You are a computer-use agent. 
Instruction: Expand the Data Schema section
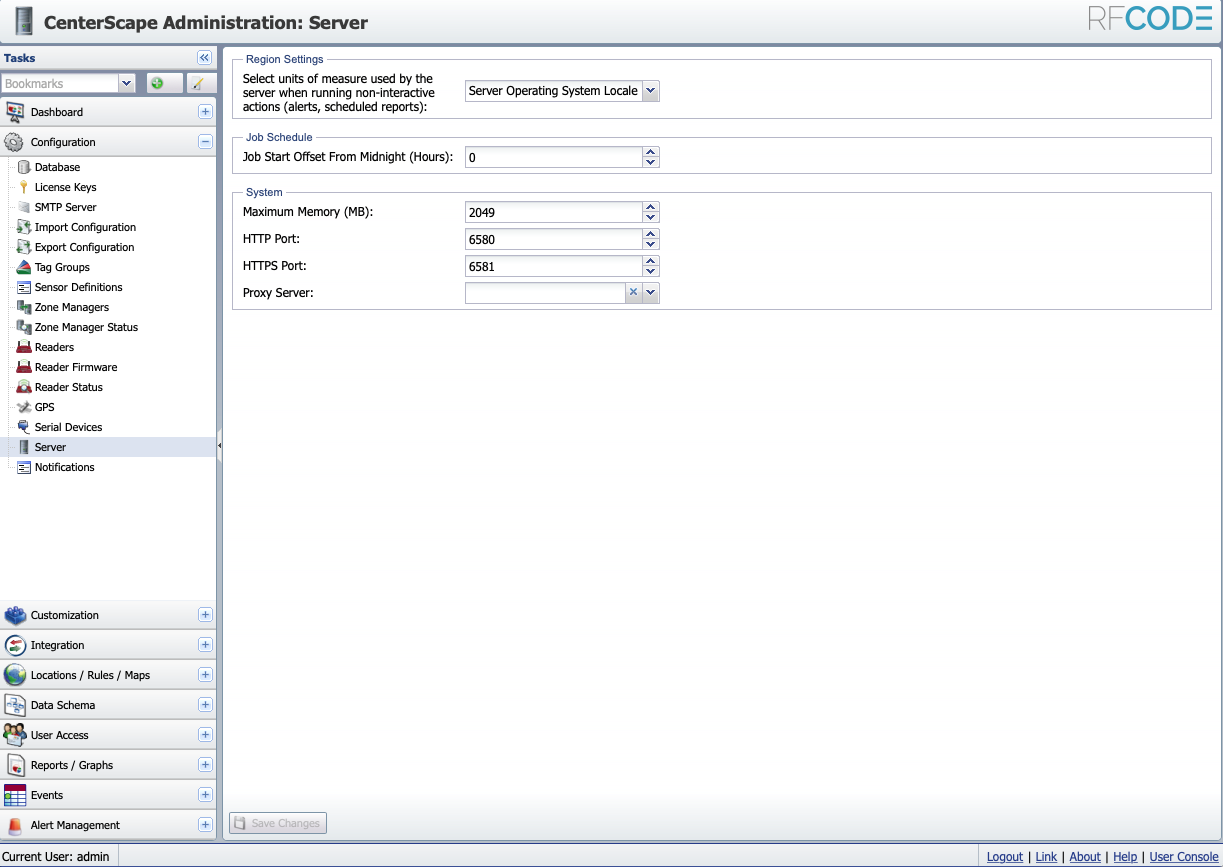[205, 705]
